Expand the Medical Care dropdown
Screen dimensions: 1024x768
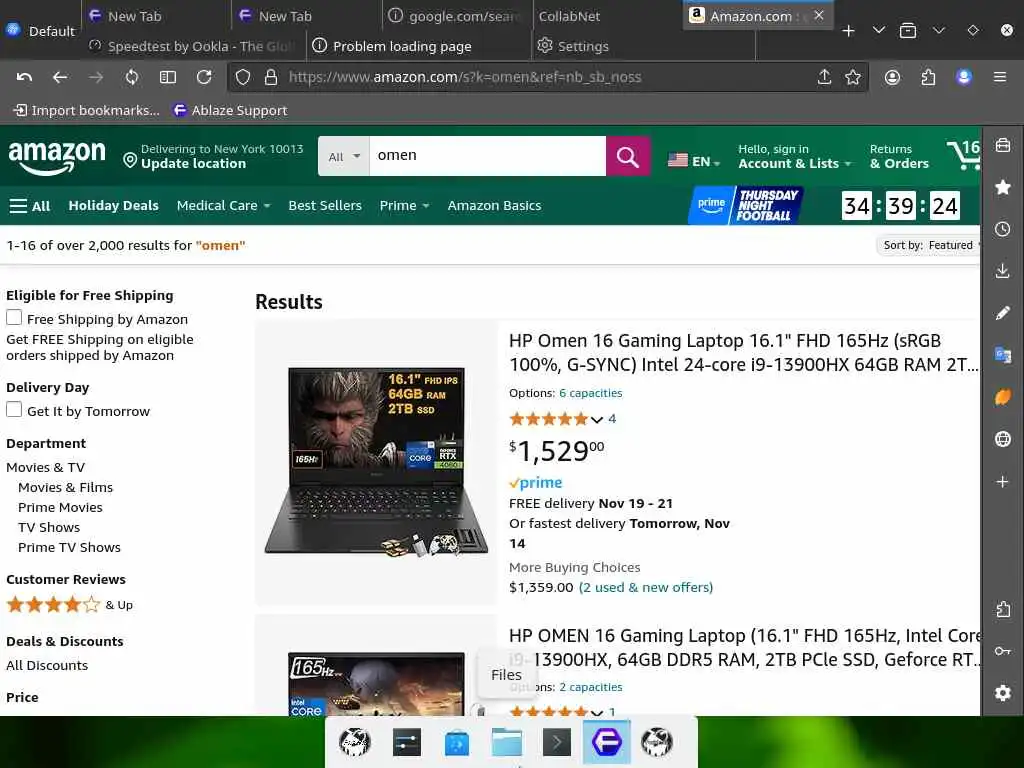pyautogui.click(x=223, y=205)
